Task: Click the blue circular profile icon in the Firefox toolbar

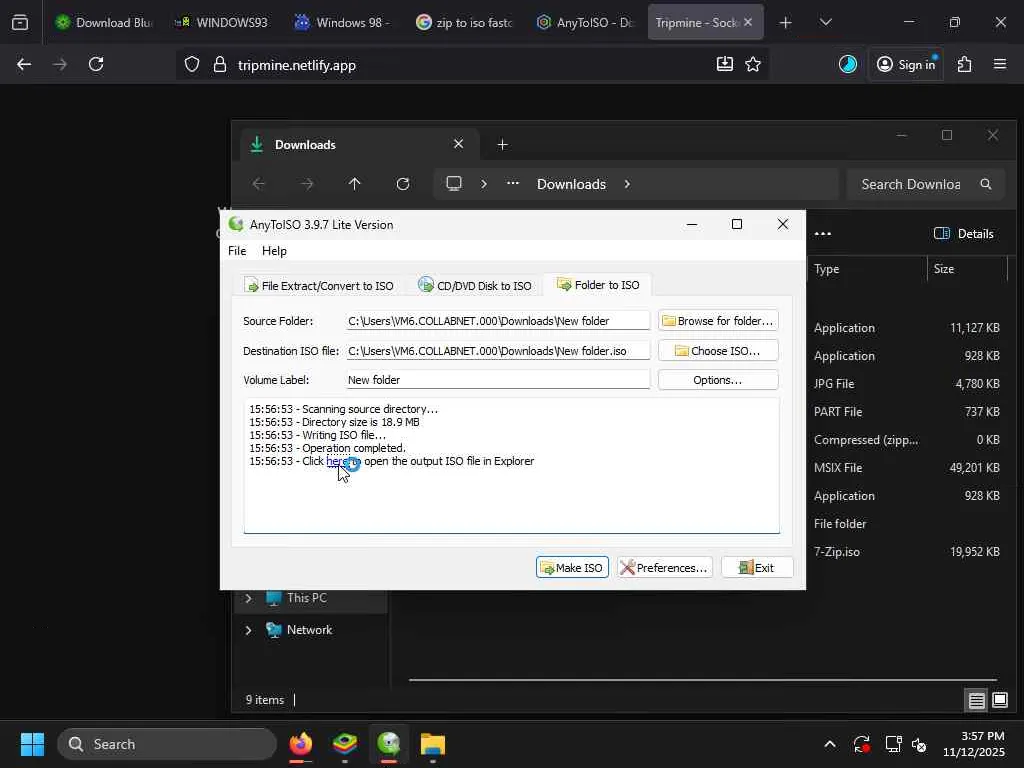Action: click(848, 64)
